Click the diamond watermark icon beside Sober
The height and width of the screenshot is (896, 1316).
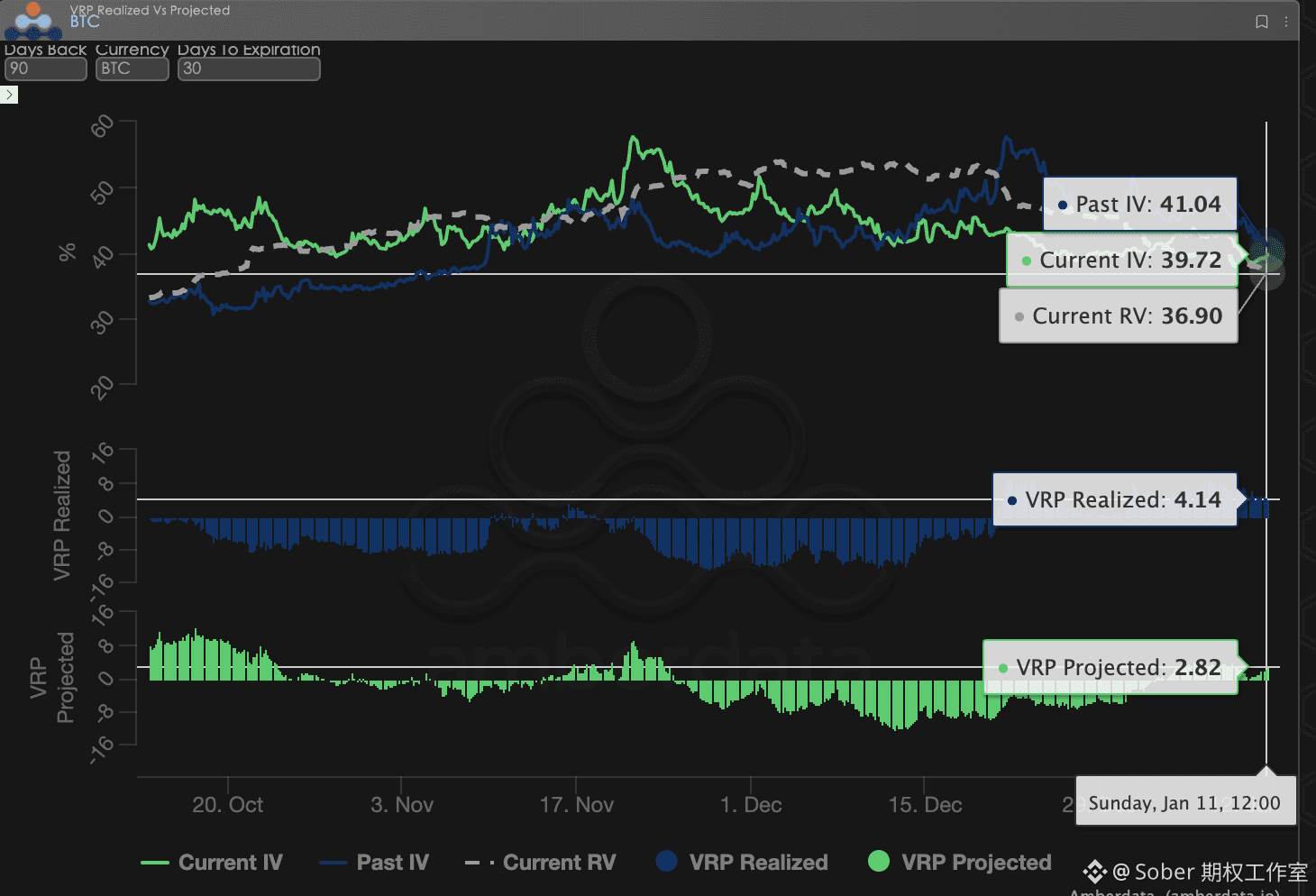coord(1094,872)
